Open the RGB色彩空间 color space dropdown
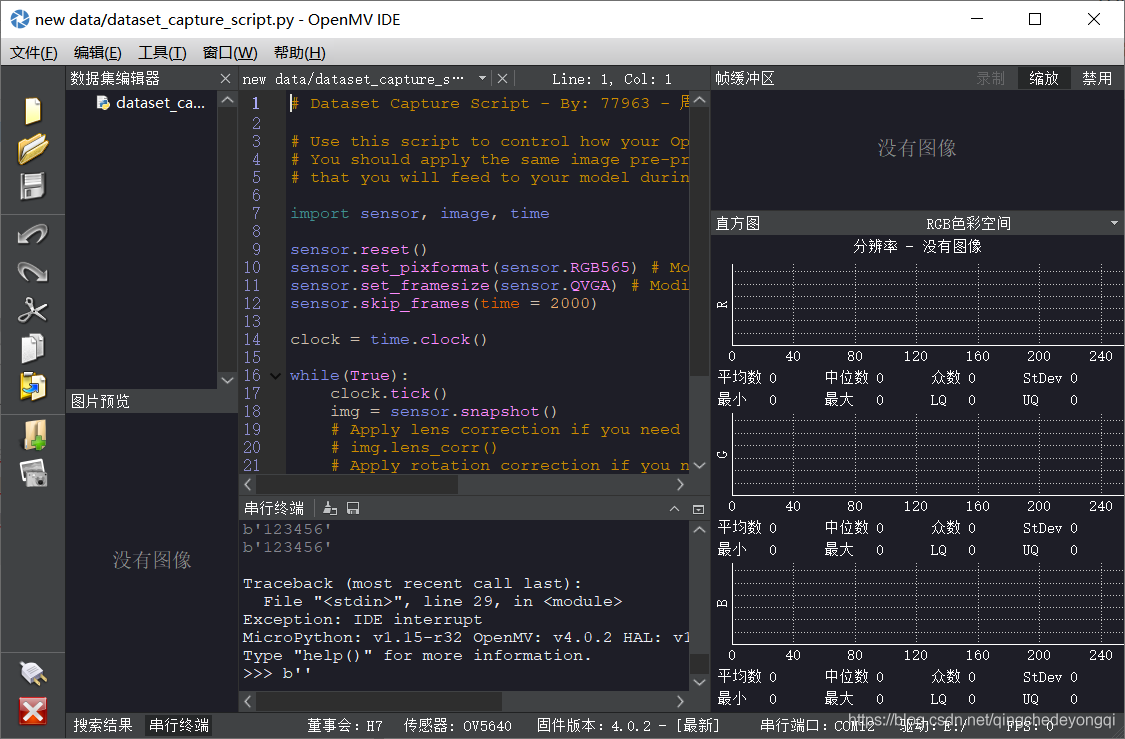 coord(1020,223)
